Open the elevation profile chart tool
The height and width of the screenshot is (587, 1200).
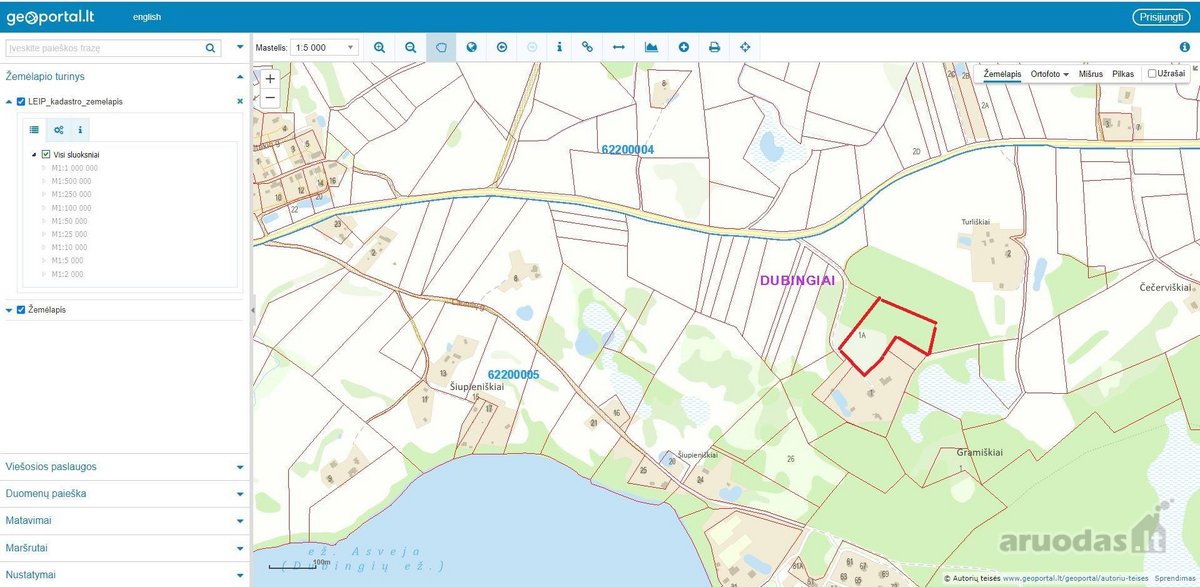pos(652,47)
